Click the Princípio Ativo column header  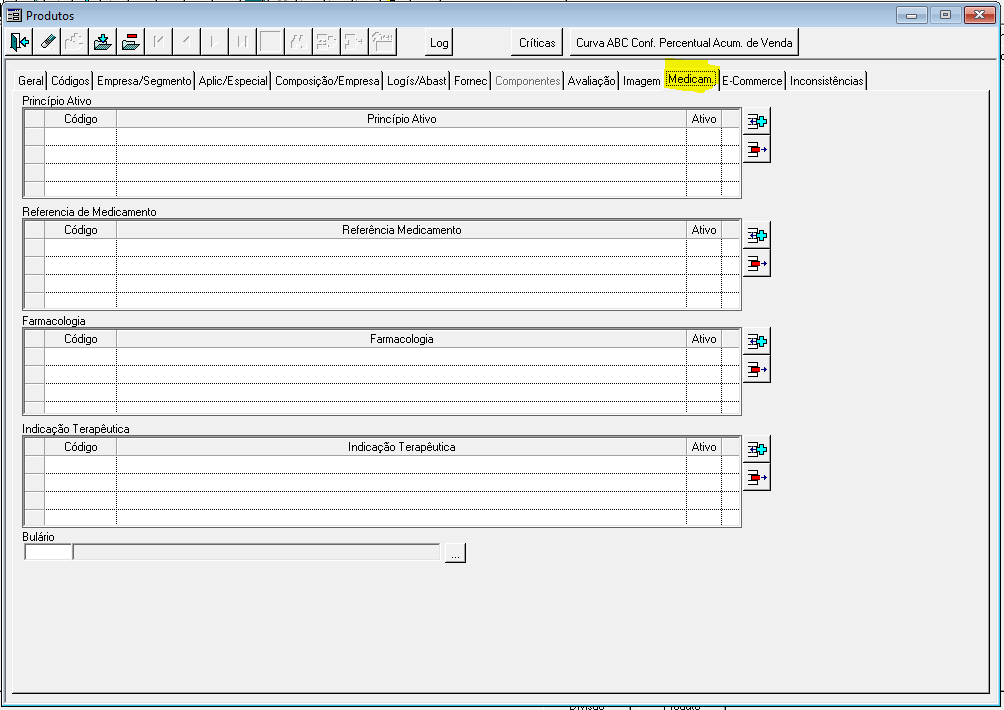(x=401, y=118)
